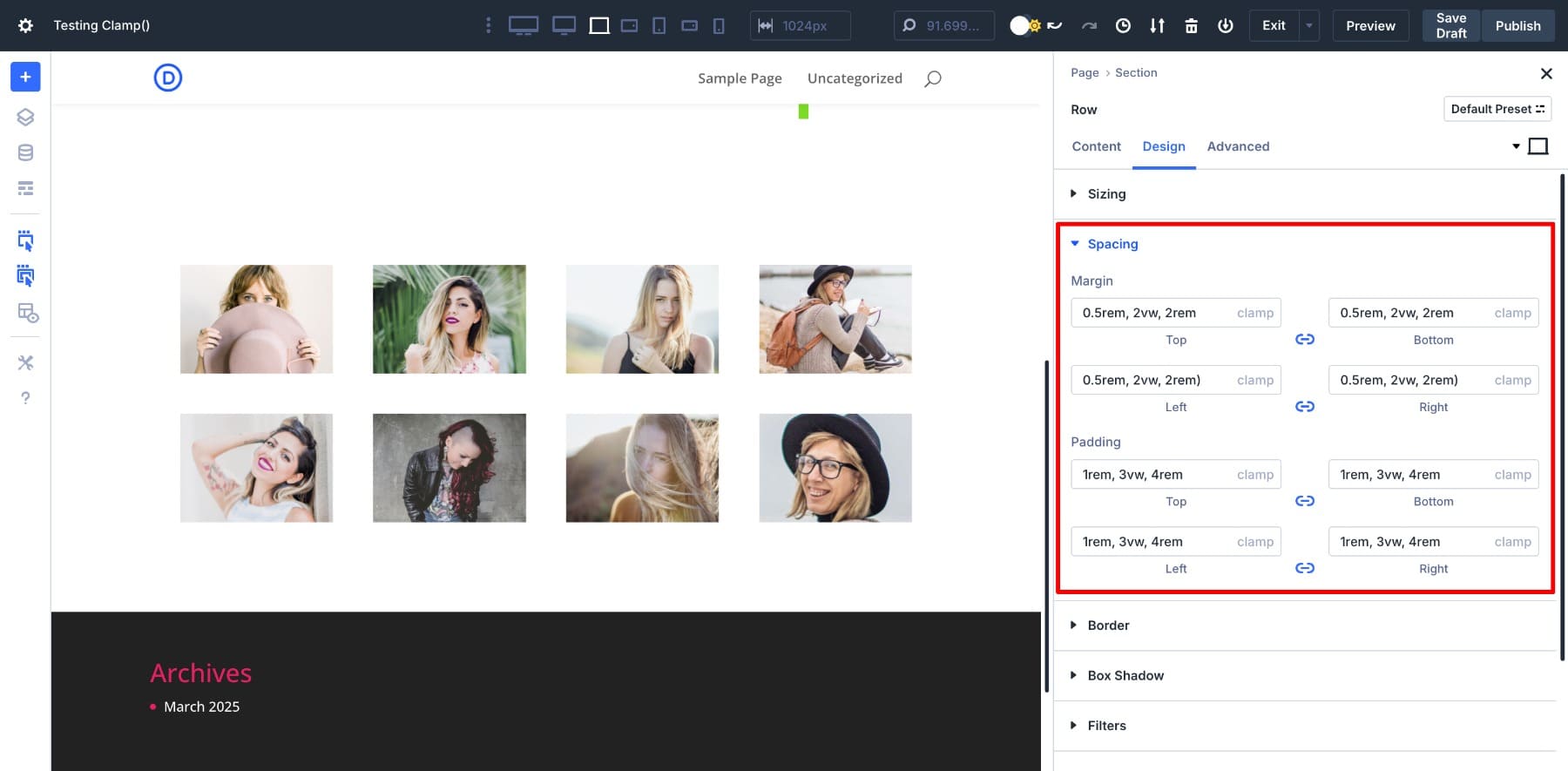Viewport: 1568px width, 771px height.
Task: Toggle link for margin Top and Bottom
Action: 1304,339
